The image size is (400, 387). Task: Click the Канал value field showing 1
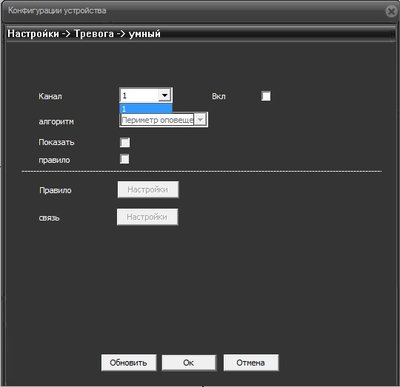pyautogui.click(x=139, y=96)
